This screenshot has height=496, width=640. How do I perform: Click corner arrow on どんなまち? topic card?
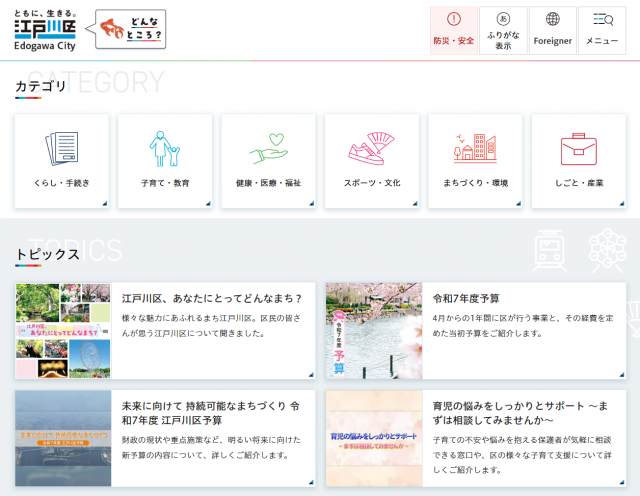click(x=311, y=374)
